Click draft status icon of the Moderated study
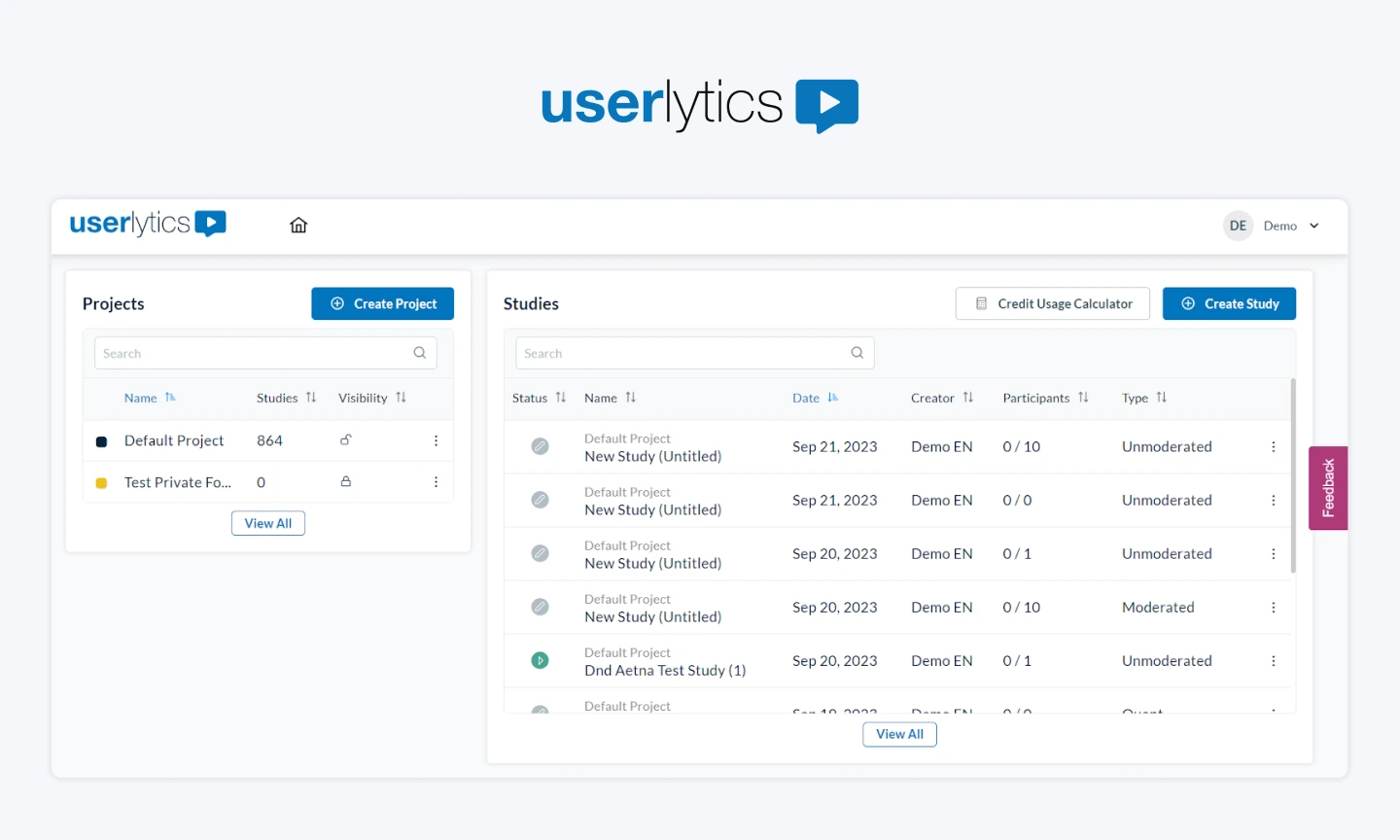This screenshot has height=840, width=1400. pyautogui.click(x=540, y=607)
